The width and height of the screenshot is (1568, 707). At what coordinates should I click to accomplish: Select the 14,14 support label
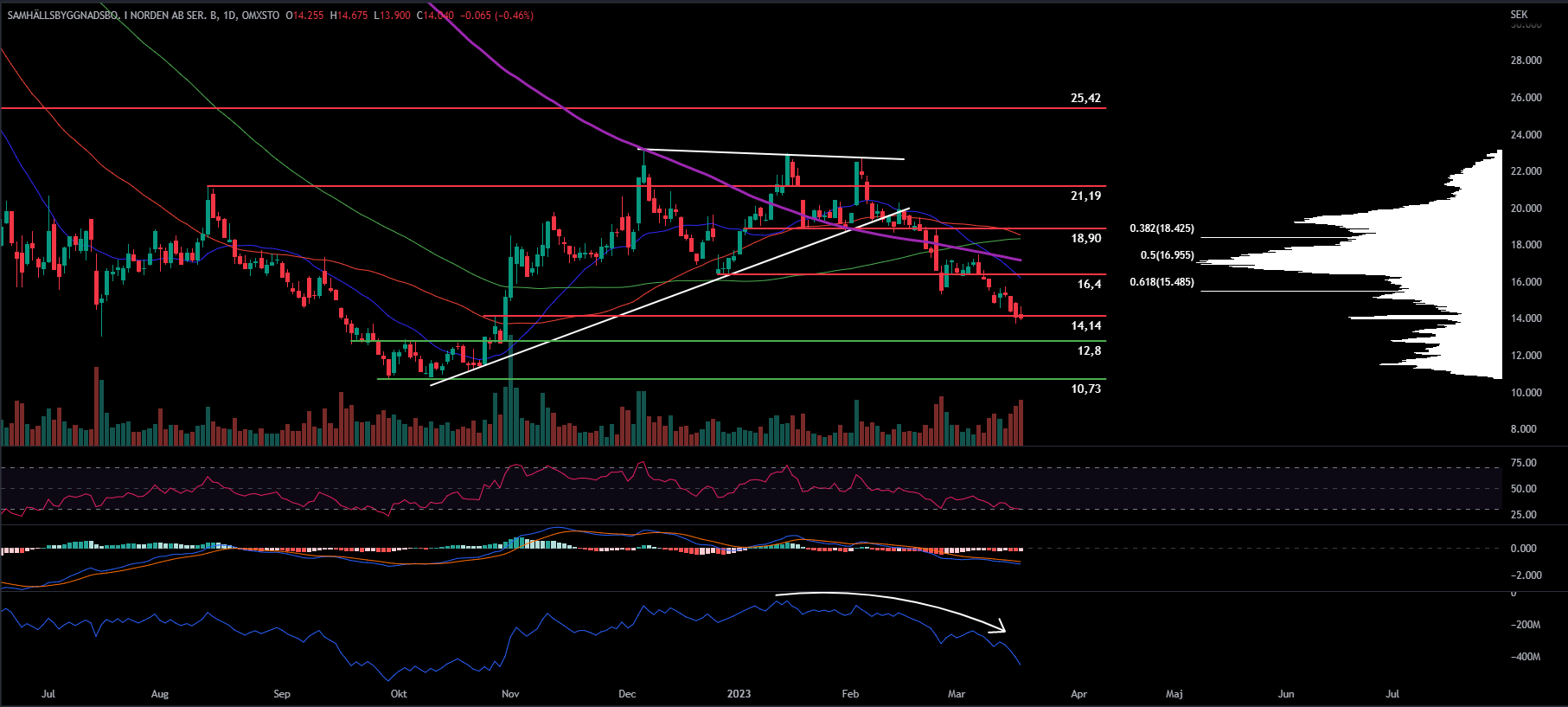(1085, 325)
